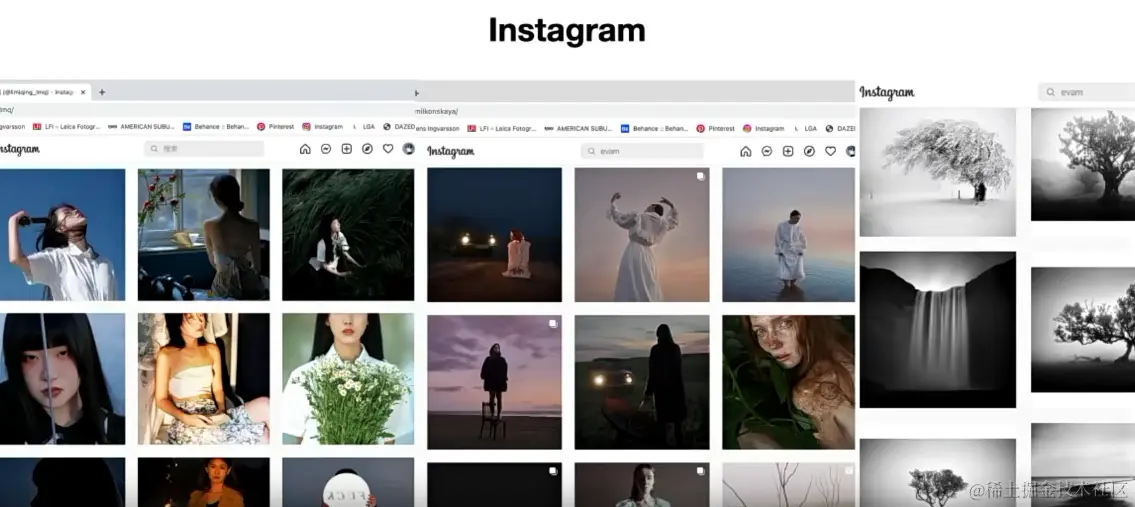Viewport: 1135px width, 507px height.
Task: Open AMERICAN SUBU bookmark in left browser
Action: 142,126
